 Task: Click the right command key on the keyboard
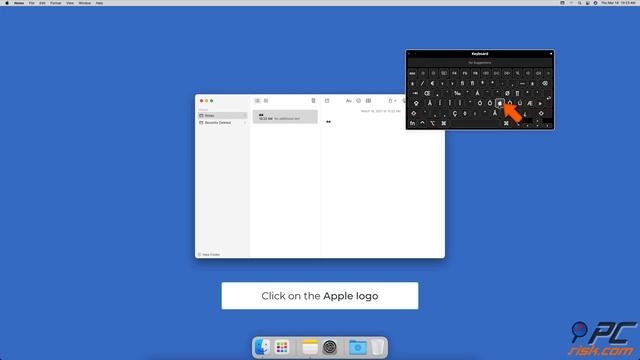tap(506, 123)
